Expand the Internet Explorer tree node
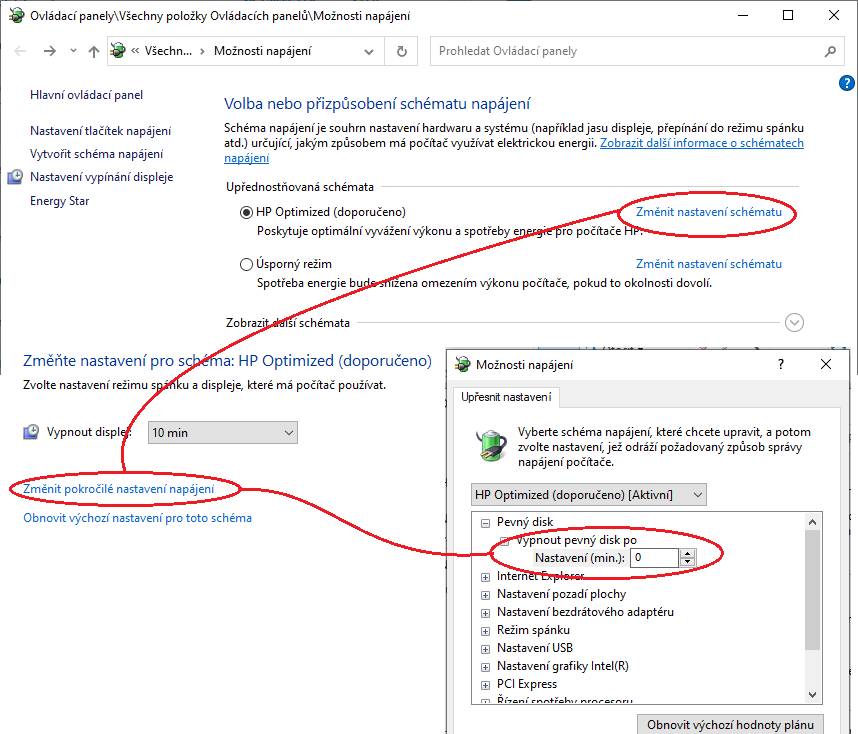This screenshot has width=858, height=734. pyautogui.click(x=485, y=577)
